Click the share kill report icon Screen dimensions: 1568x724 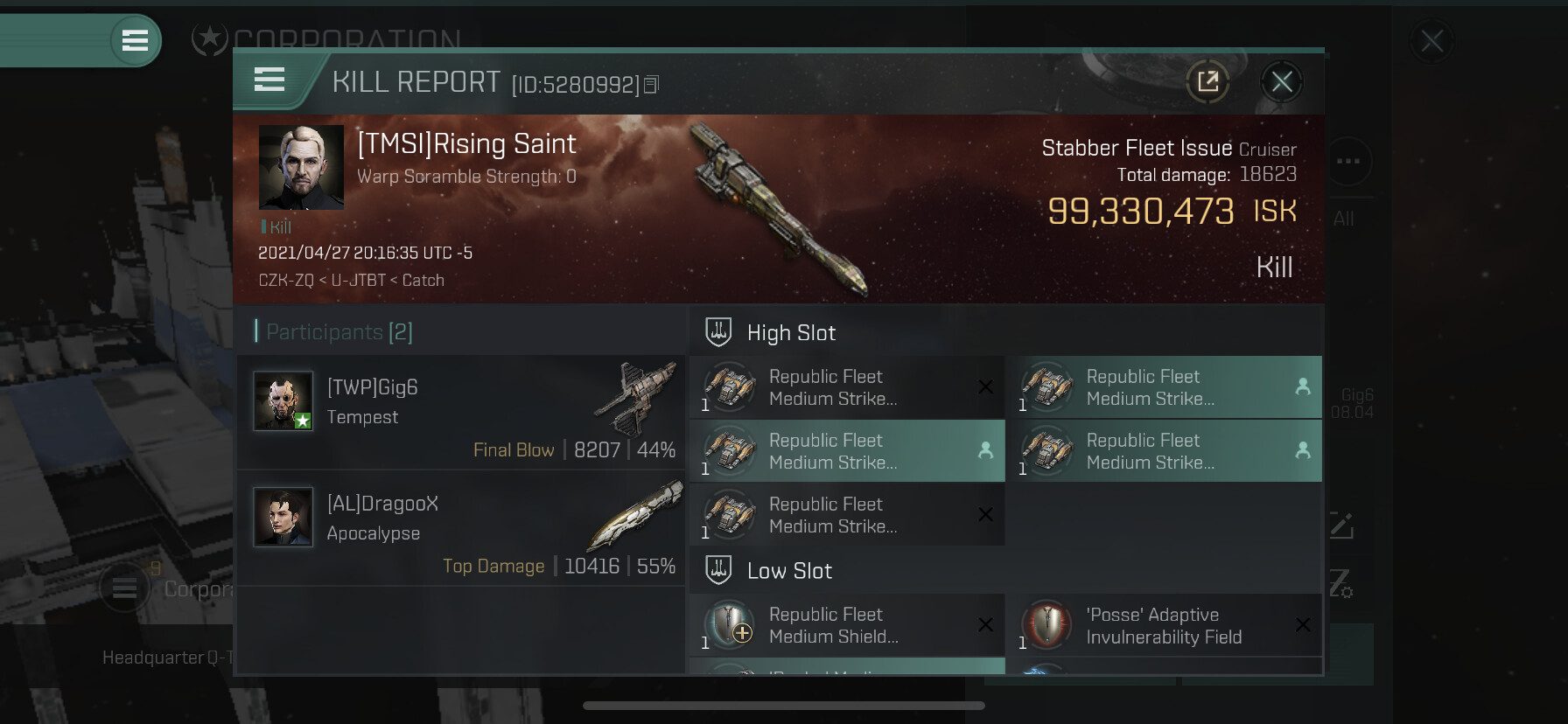pyautogui.click(x=1207, y=82)
